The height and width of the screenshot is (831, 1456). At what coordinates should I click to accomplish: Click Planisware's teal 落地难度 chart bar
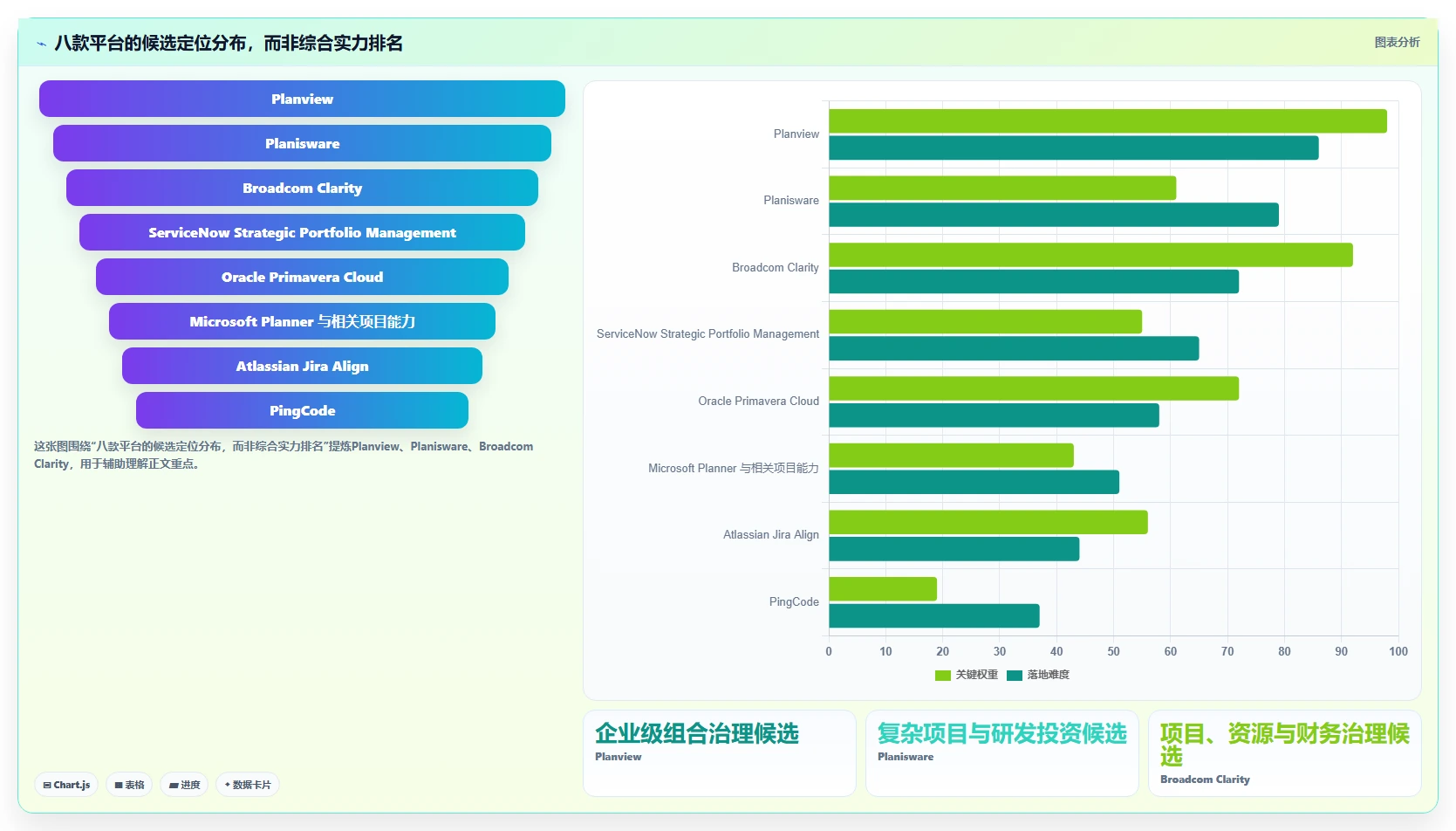click(x=1054, y=215)
